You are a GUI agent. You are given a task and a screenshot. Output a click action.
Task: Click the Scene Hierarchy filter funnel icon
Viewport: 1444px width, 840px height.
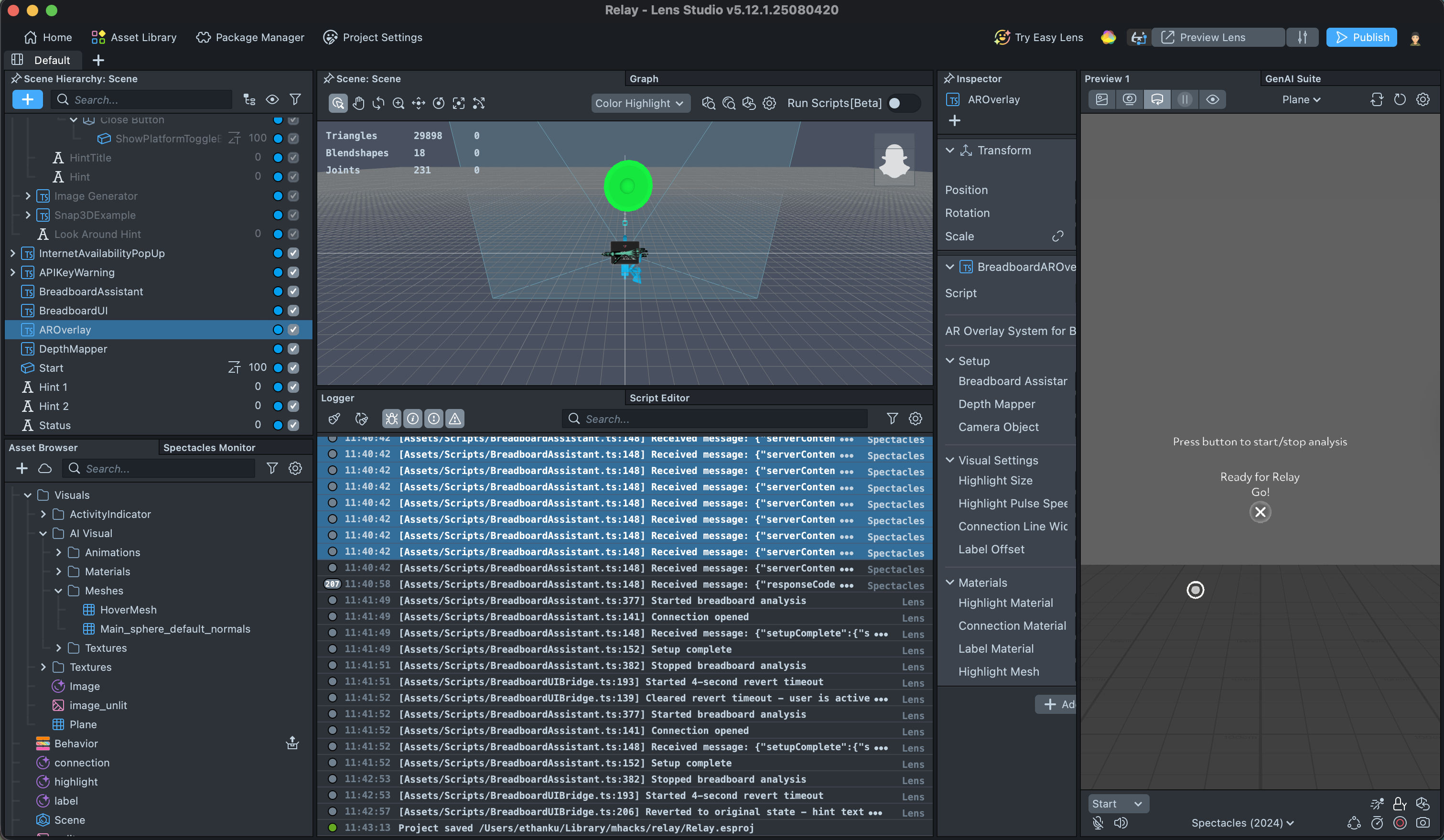click(295, 100)
